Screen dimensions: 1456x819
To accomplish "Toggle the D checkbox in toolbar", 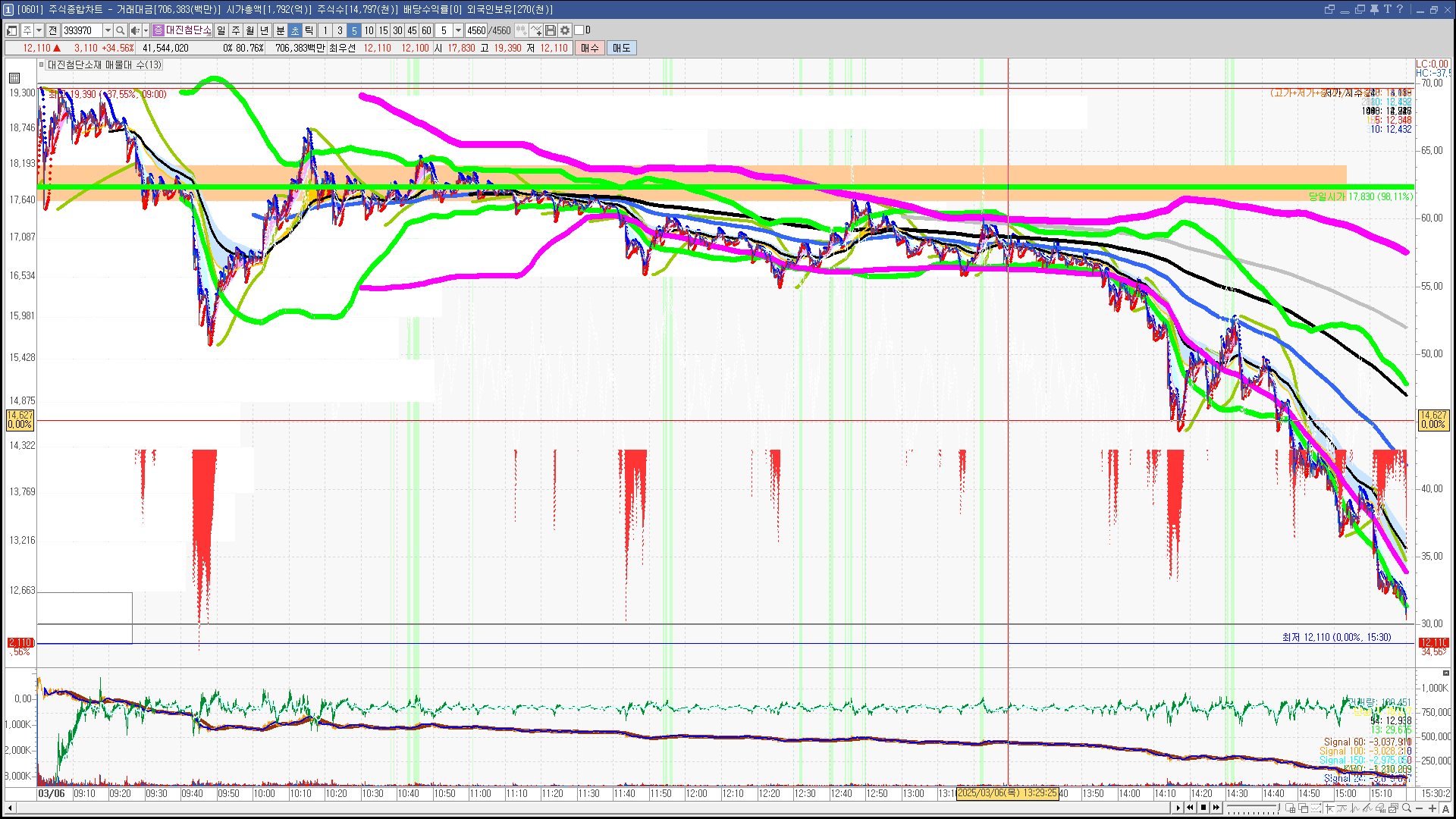I will coord(579,30).
